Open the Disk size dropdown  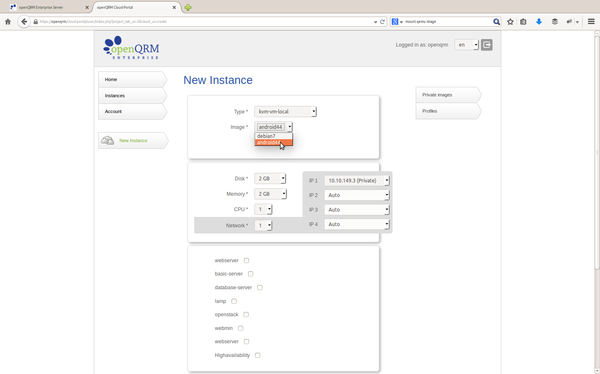(x=270, y=178)
